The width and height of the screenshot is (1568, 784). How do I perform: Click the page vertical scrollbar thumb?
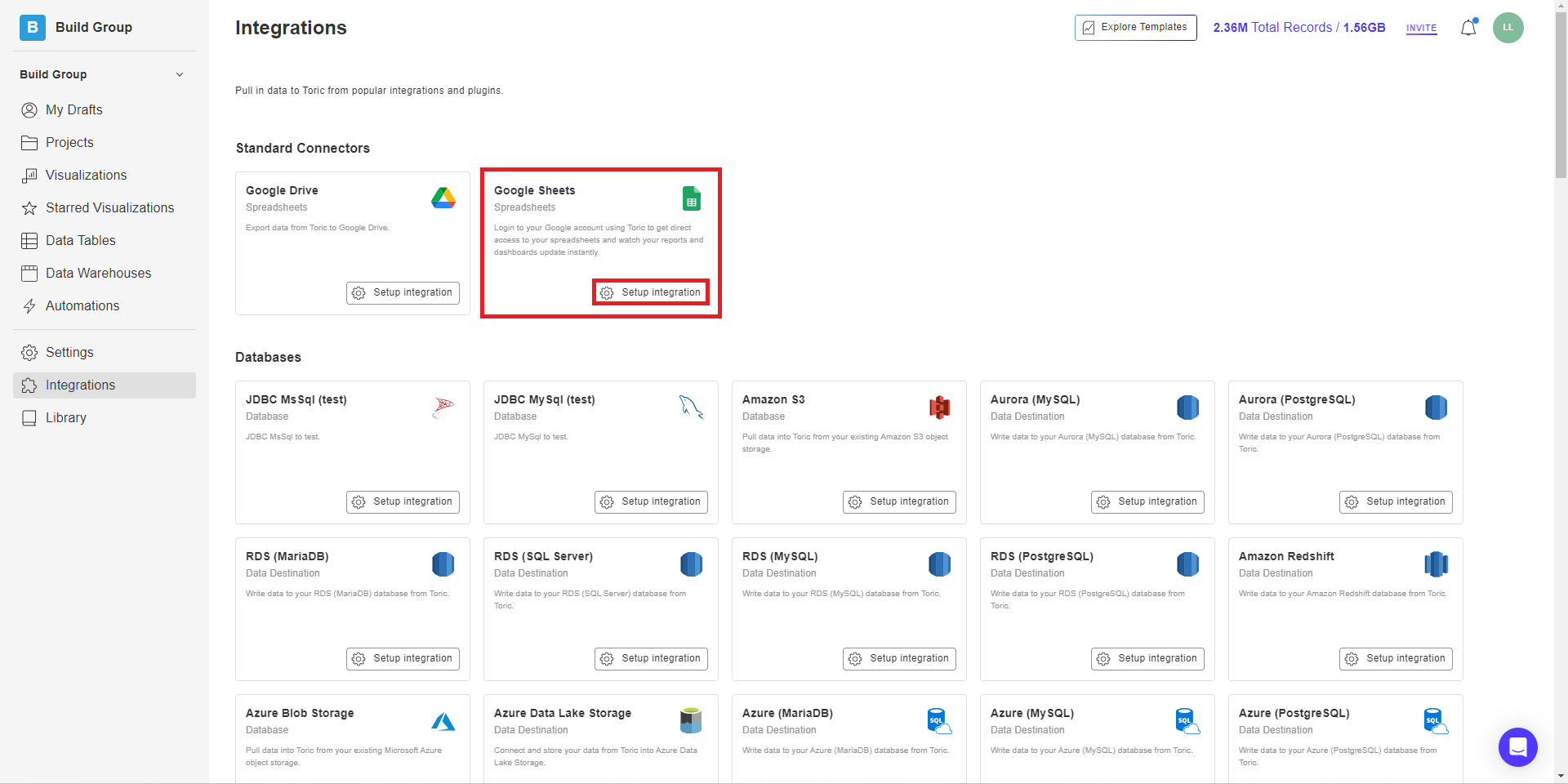tap(1561, 94)
